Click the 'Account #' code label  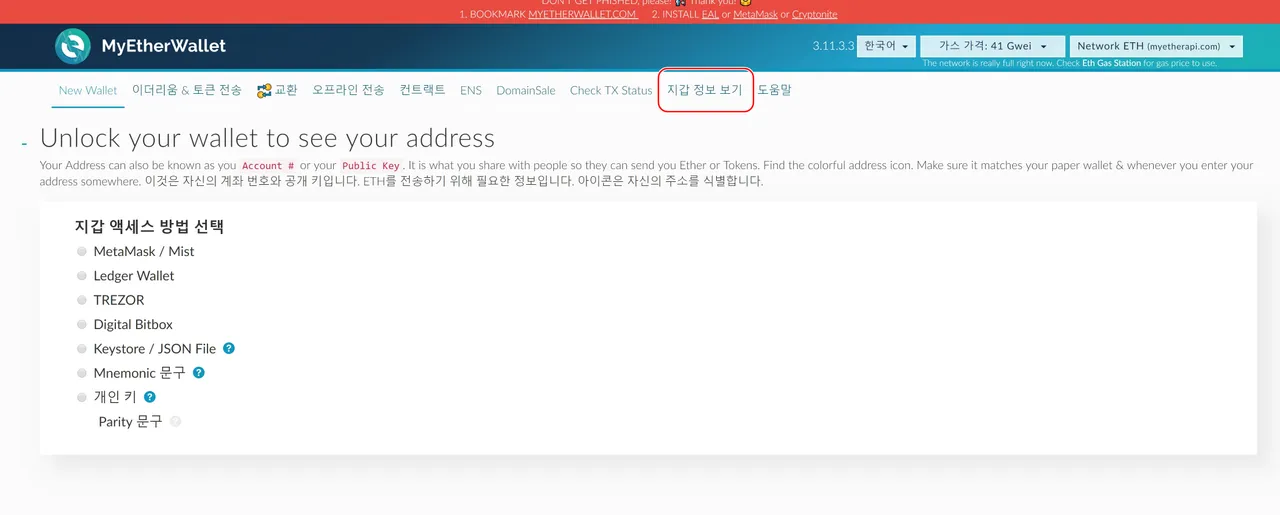[x=268, y=166]
